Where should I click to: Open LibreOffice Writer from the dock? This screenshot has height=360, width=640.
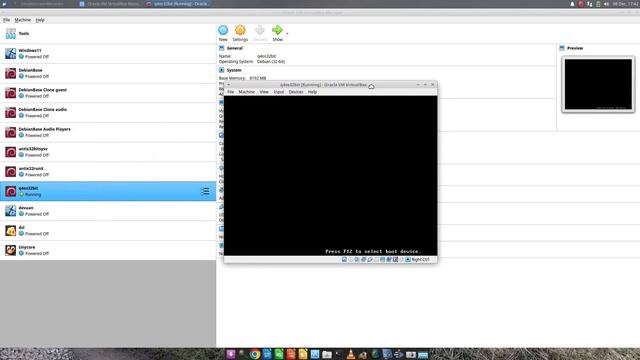click(x=267, y=354)
